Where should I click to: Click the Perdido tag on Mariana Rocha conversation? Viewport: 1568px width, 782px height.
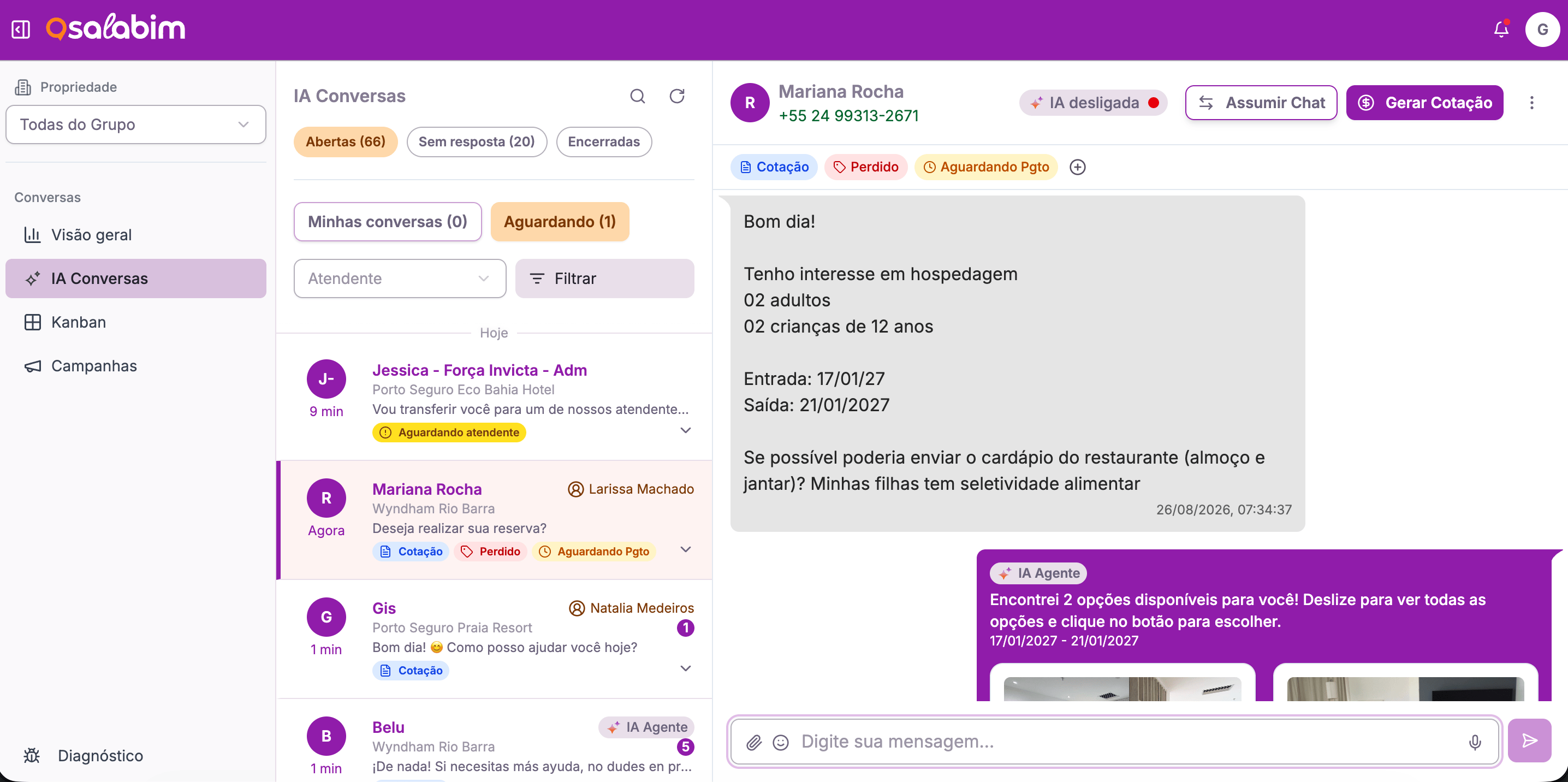(x=491, y=552)
